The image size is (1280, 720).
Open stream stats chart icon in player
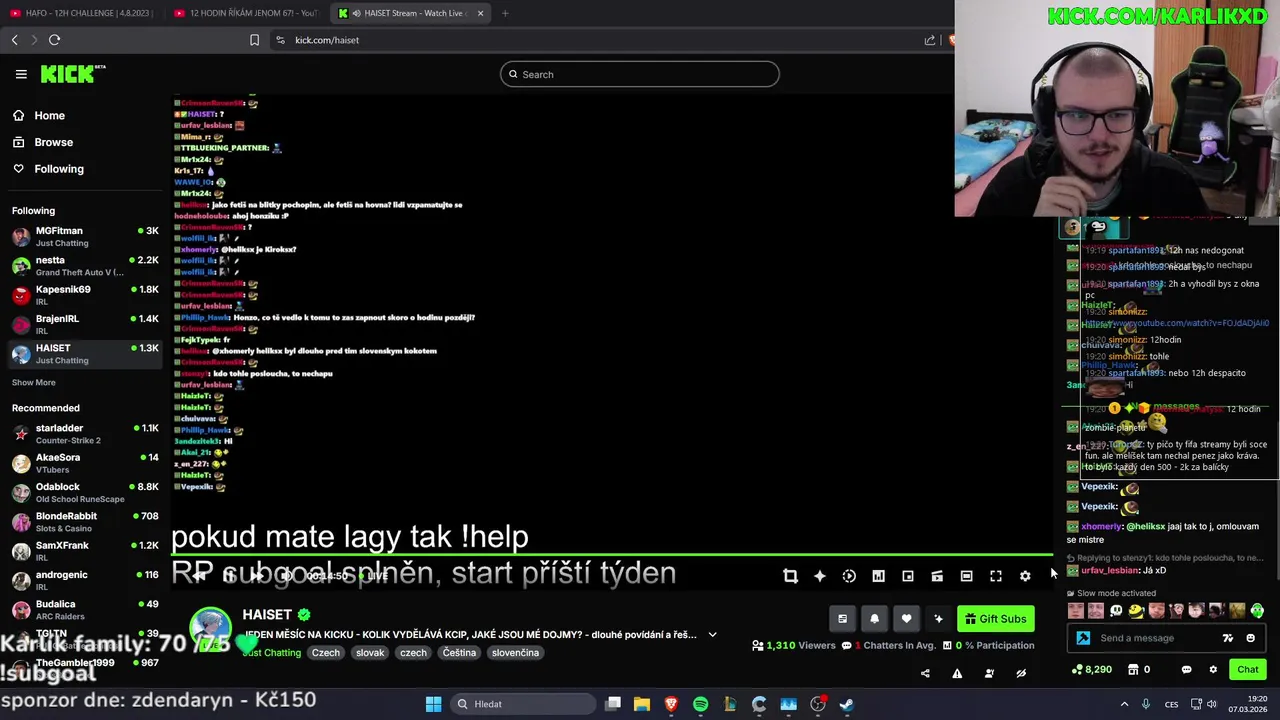coord(878,576)
